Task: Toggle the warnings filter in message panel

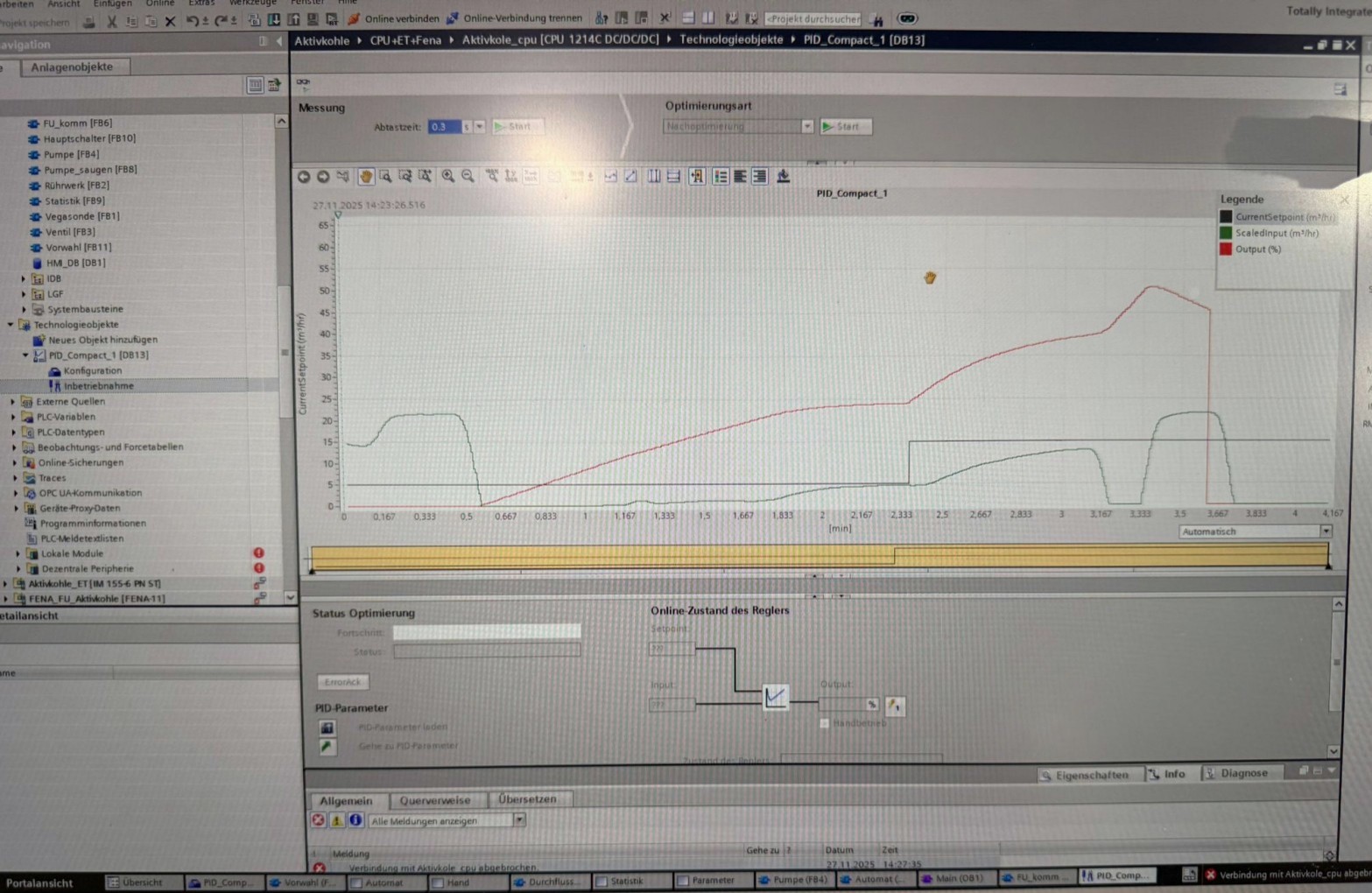Action: (x=337, y=820)
